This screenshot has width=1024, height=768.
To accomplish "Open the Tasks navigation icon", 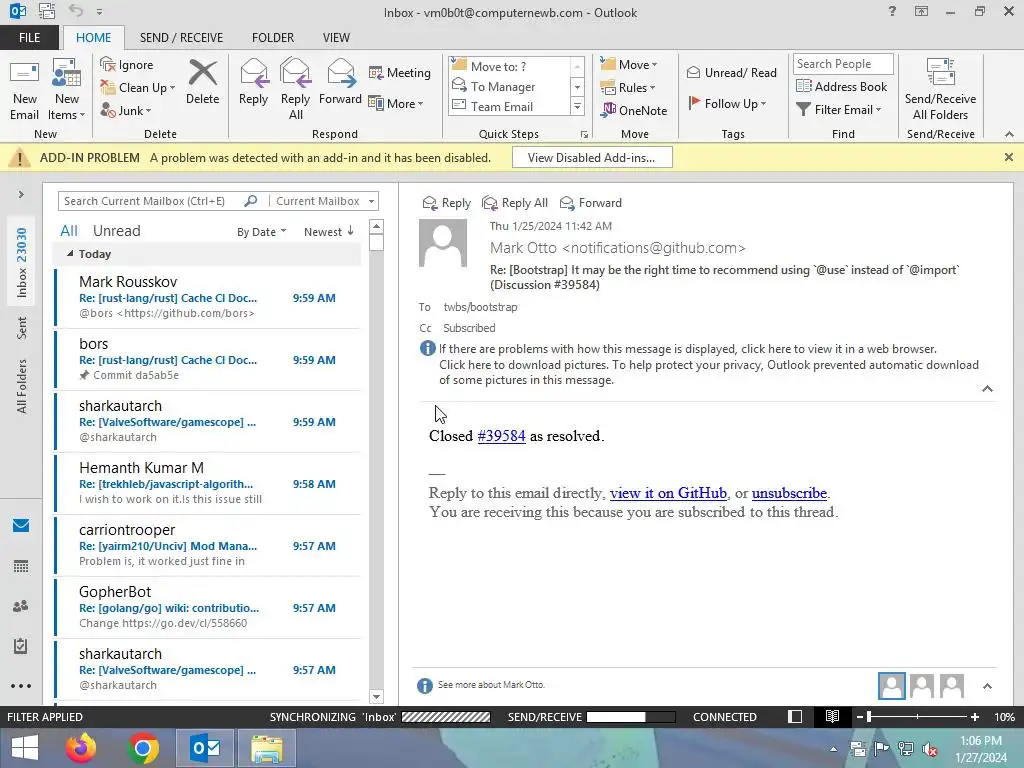I will tap(21, 646).
